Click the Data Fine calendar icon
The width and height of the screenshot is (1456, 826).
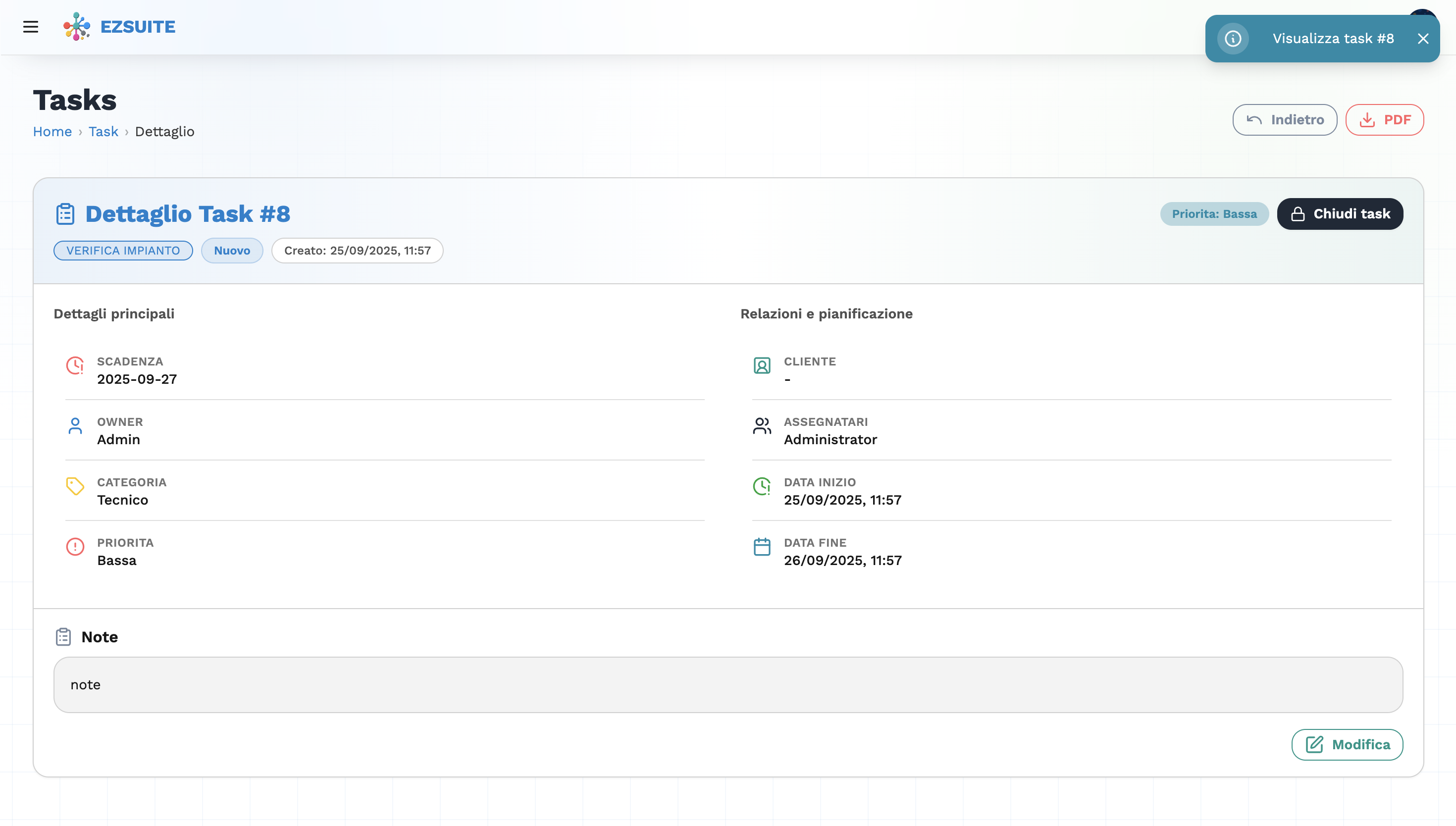762,546
